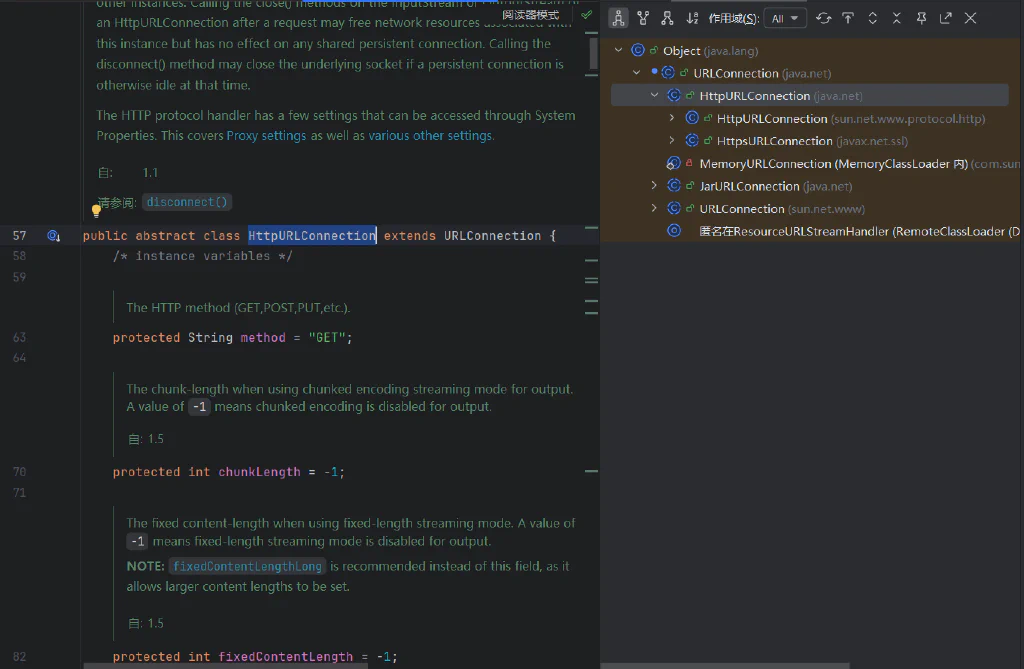The image size is (1024, 669).
Task: Collapse the Object java.lang node
Action: tap(618, 50)
